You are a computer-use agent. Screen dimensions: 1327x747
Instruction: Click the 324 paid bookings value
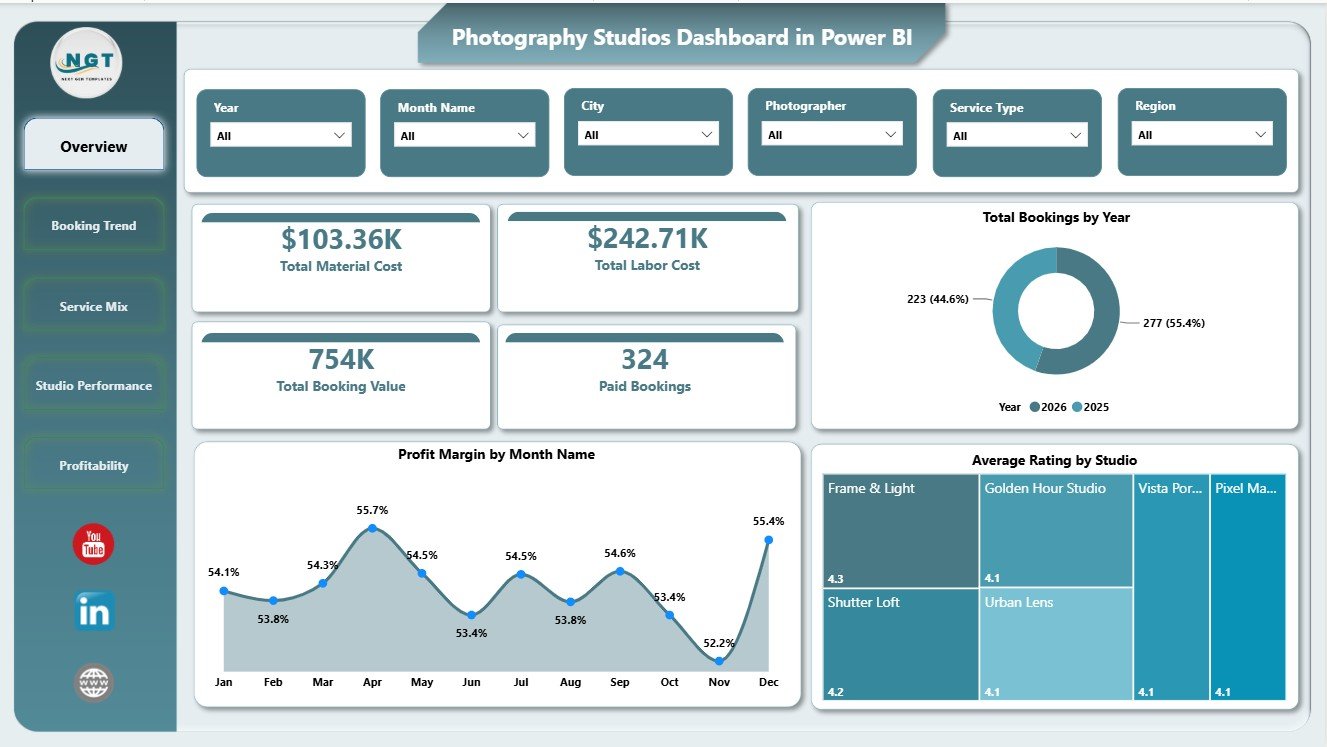tap(645, 359)
